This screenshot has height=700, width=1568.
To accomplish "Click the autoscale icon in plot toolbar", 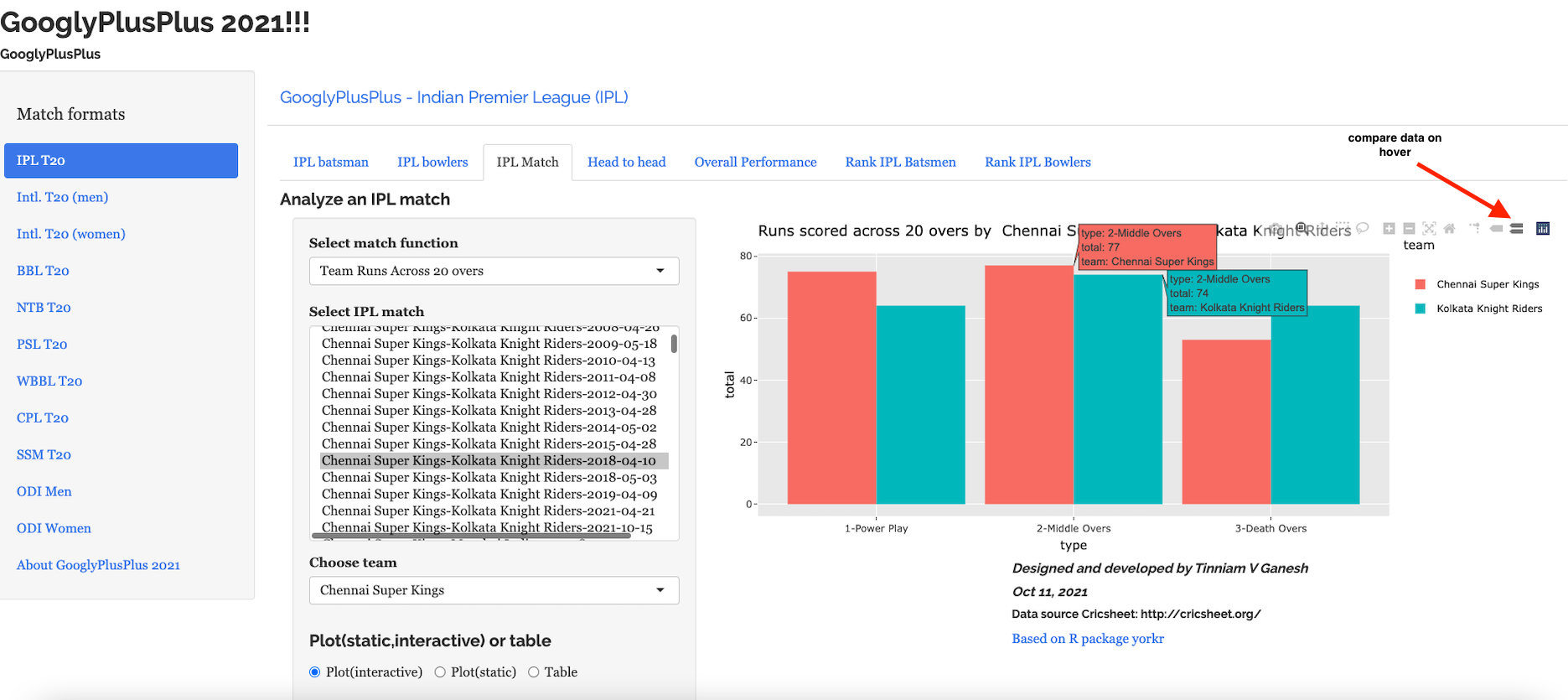I will (x=1429, y=229).
